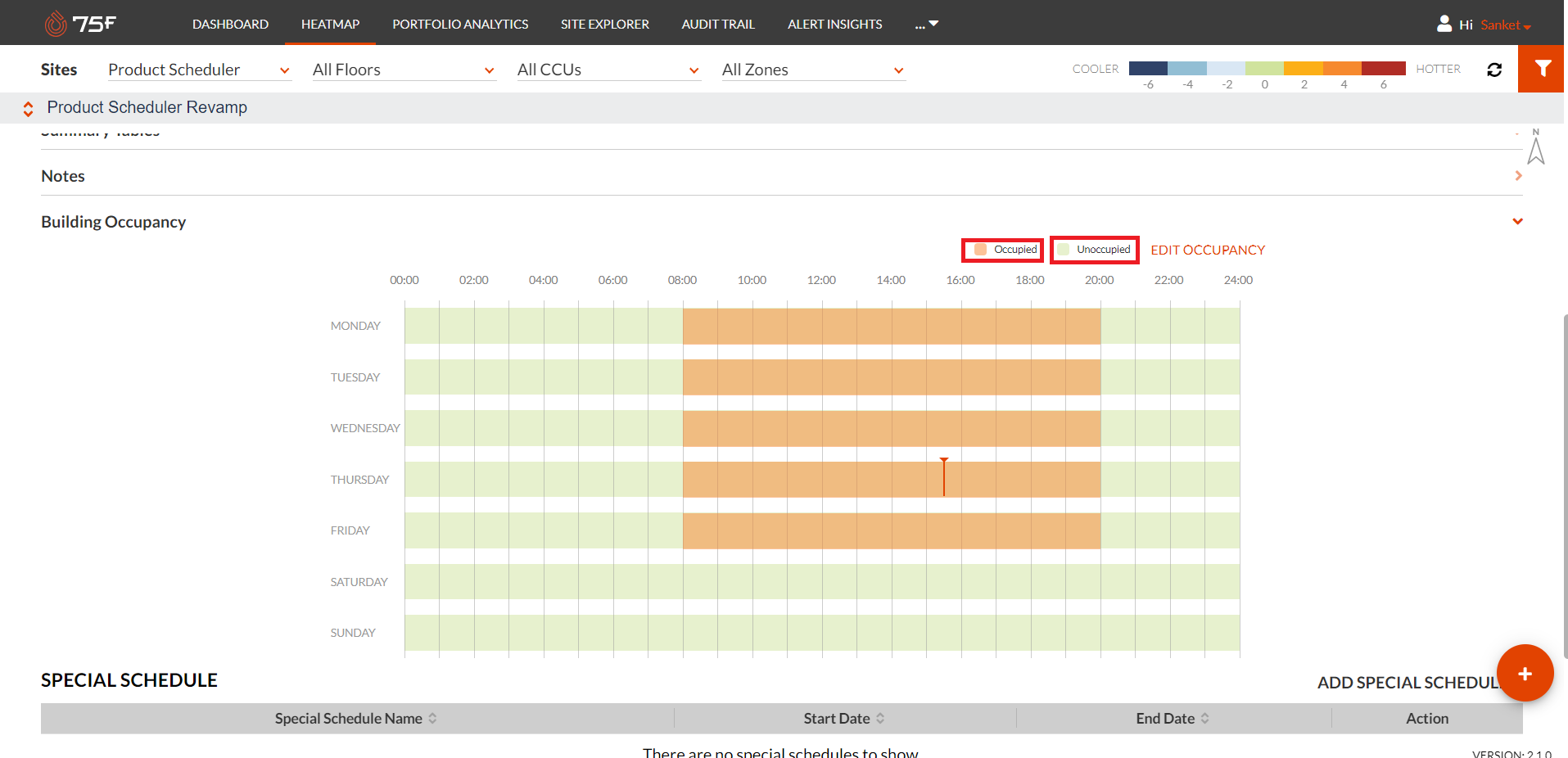The height and width of the screenshot is (758, 1568).
Task: Click the Thursday current-time red marker
Action: pos(944,477)
